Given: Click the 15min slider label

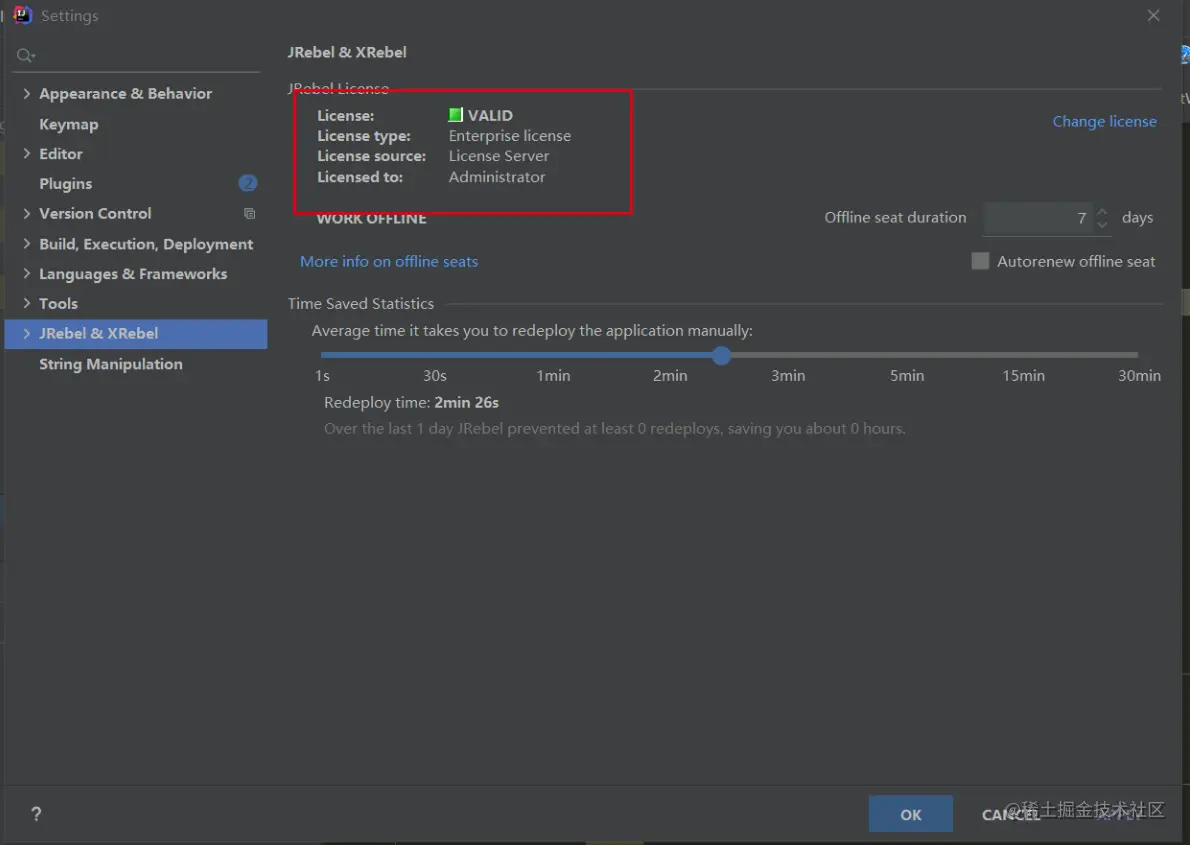Looking at the screenshot, I should (1023, 376).
